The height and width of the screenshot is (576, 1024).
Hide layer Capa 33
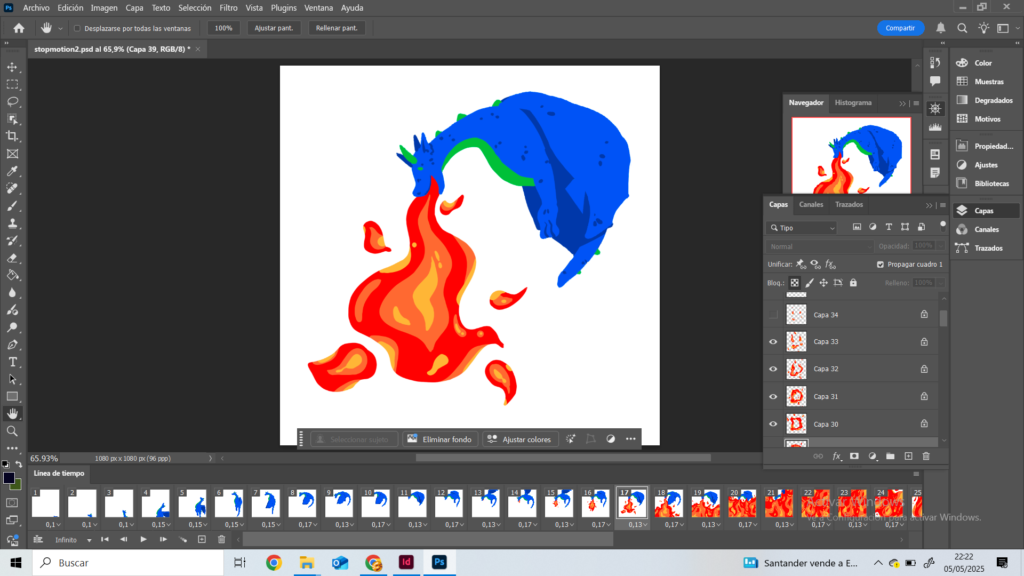[x=772, y=342]
